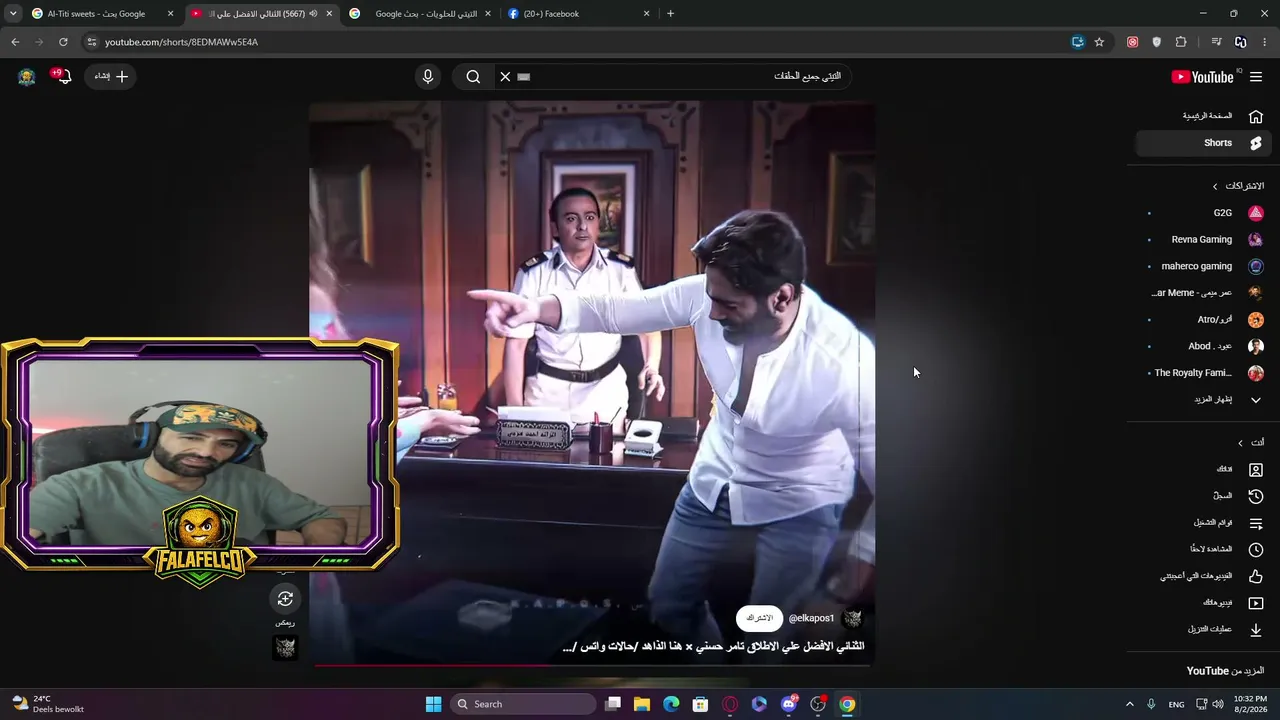View site information icon in address bar

[x=91, y=42]
